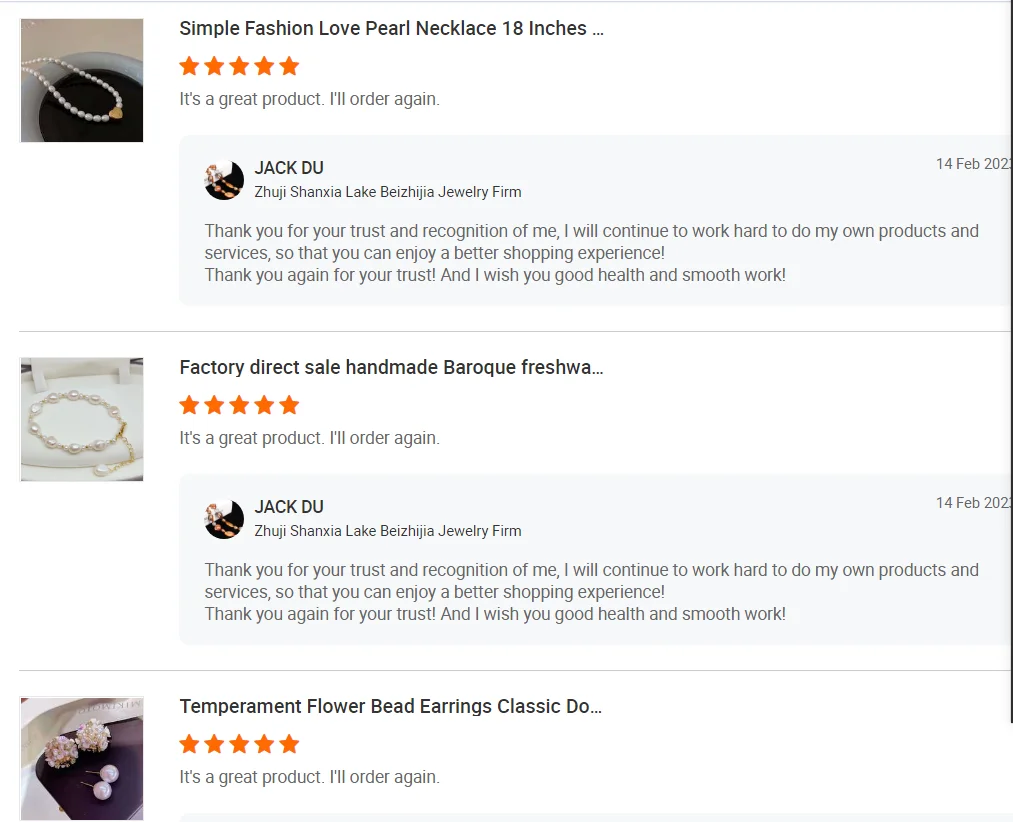This screenshot has height=822, width=1013.
Task: Click the seller reply text under the bracelet review
Action: [x=591, y=591]
